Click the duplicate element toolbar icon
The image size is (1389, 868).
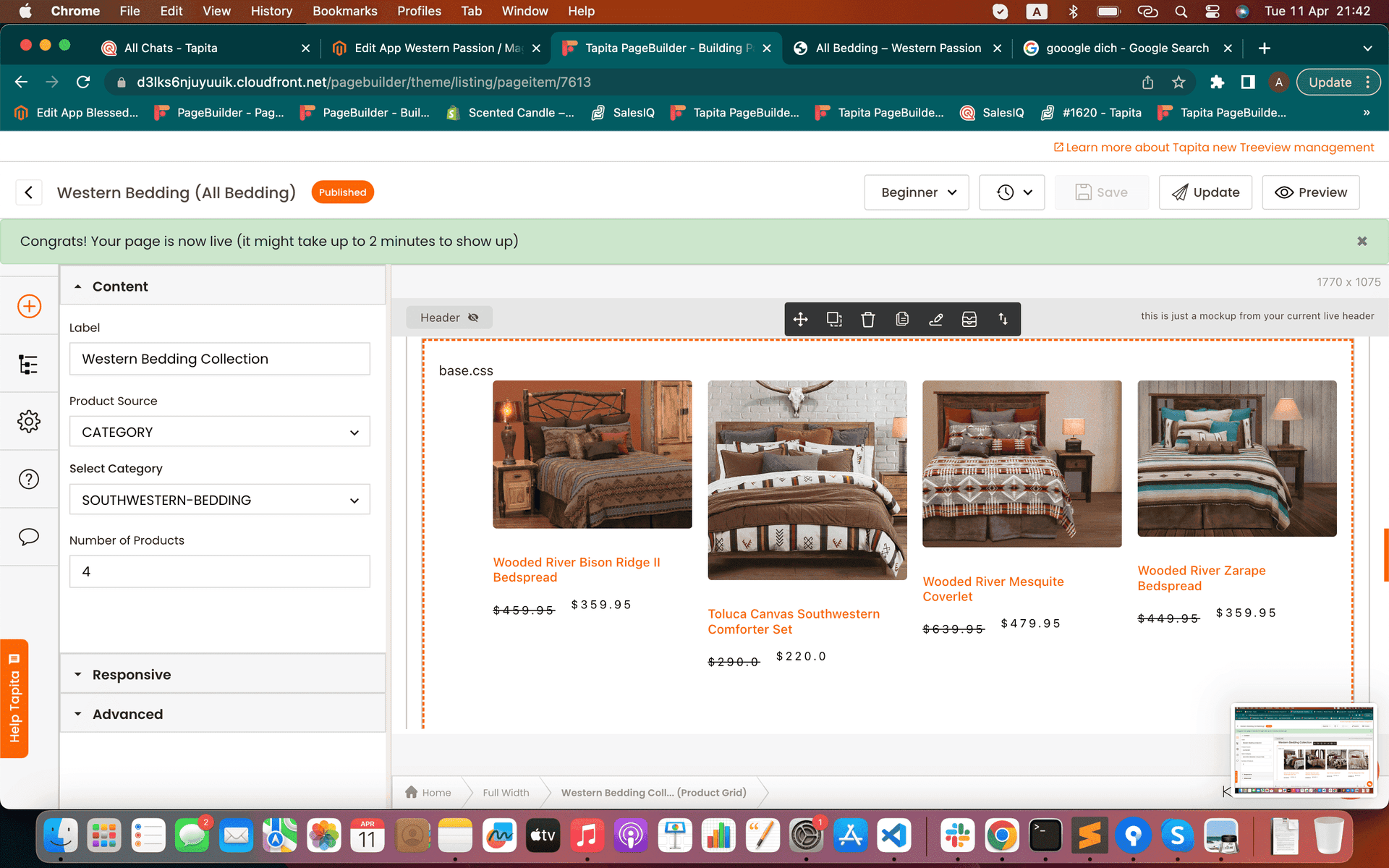click(x=834, y=319)
